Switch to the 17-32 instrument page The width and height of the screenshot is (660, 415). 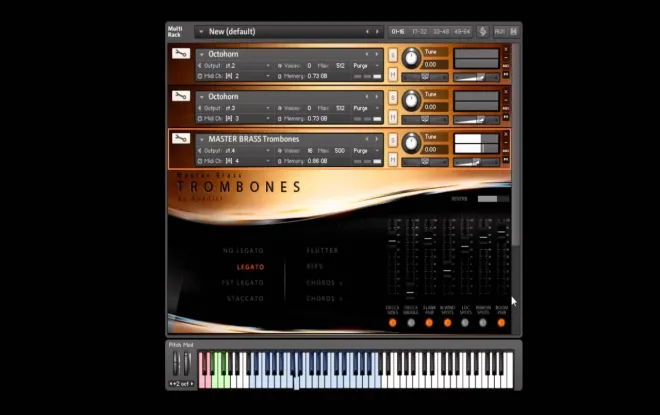pyautogui.click(x=419, y=32)
